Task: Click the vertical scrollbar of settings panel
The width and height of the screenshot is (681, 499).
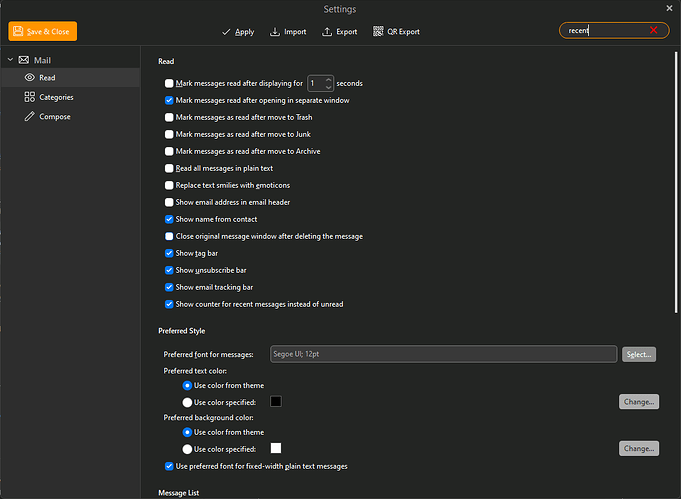Action: pyautogui.click(x=676, y=182)
